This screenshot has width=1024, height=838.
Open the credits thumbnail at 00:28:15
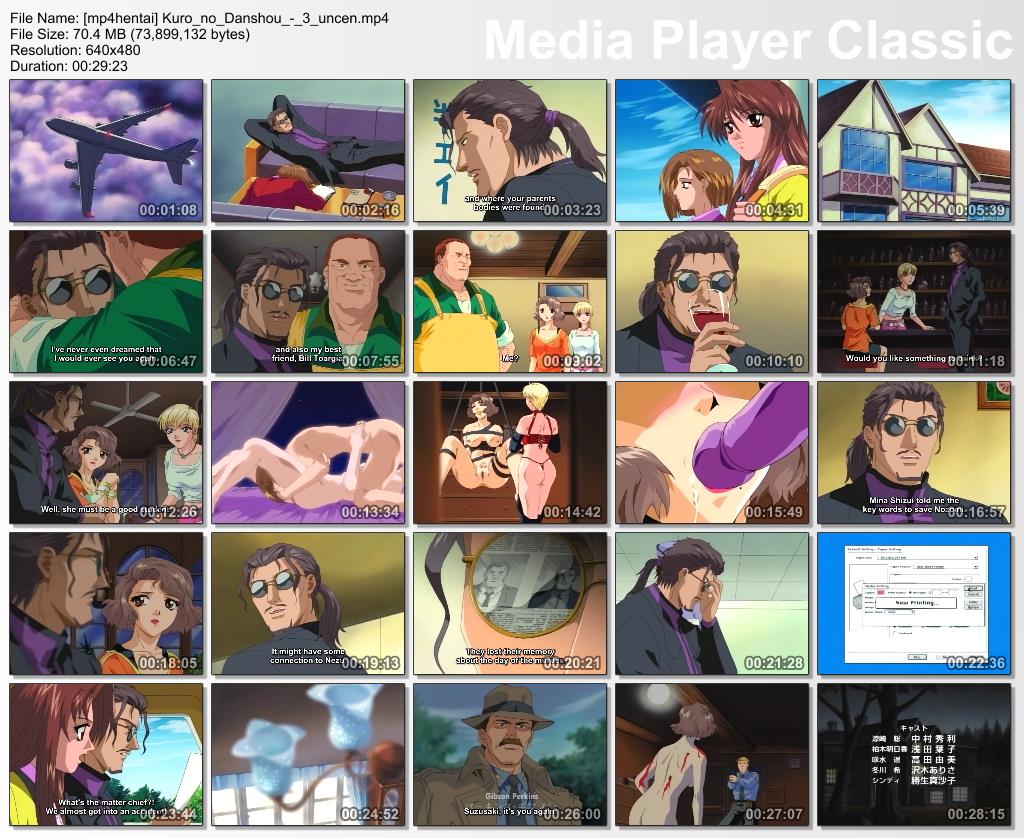point(914,754)
